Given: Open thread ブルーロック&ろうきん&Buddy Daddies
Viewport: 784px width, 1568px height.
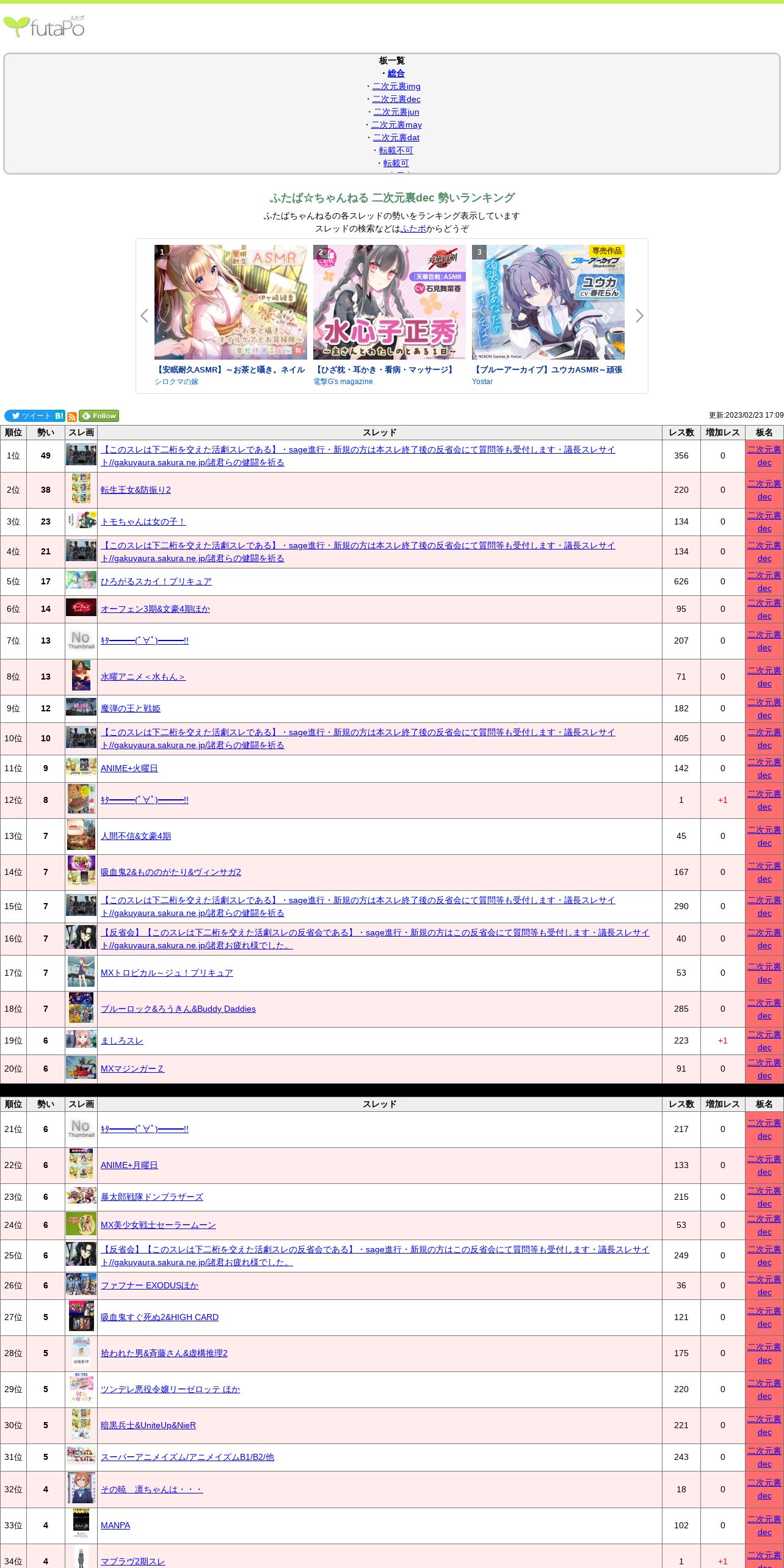Looking at the screenshot, I should pos(178,1009).
